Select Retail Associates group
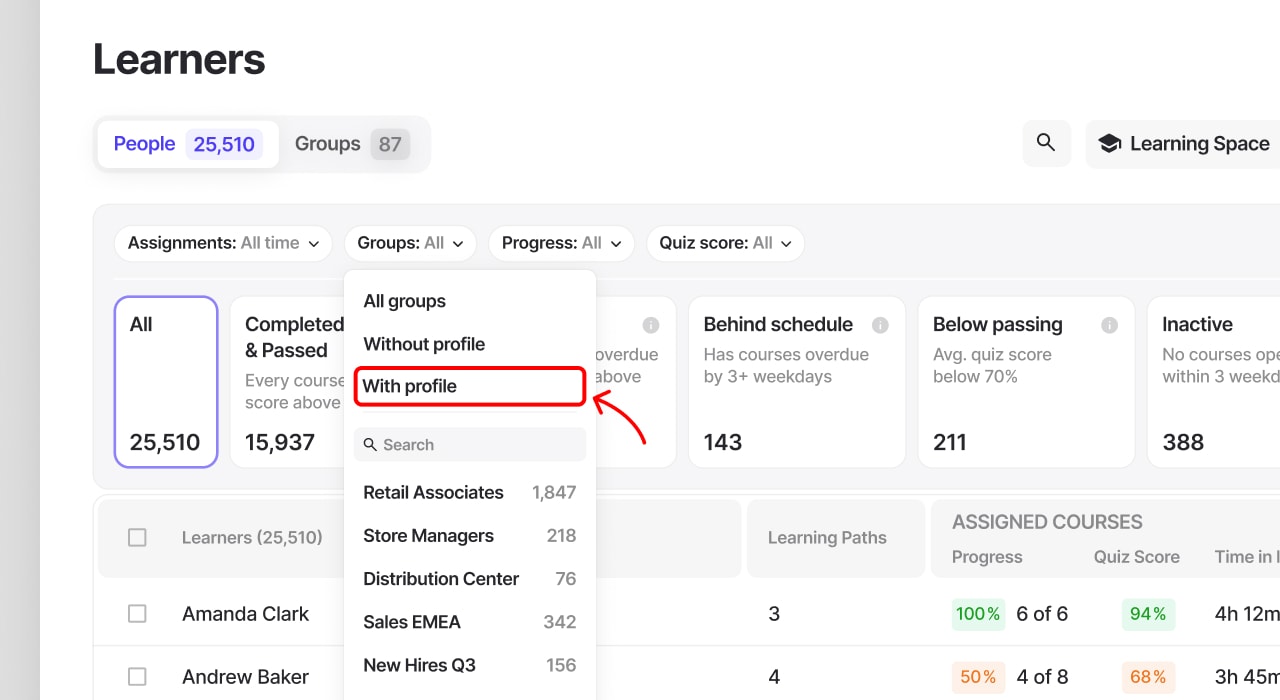The height and width of the screenshot is (700, 1280). pos(470,492)
